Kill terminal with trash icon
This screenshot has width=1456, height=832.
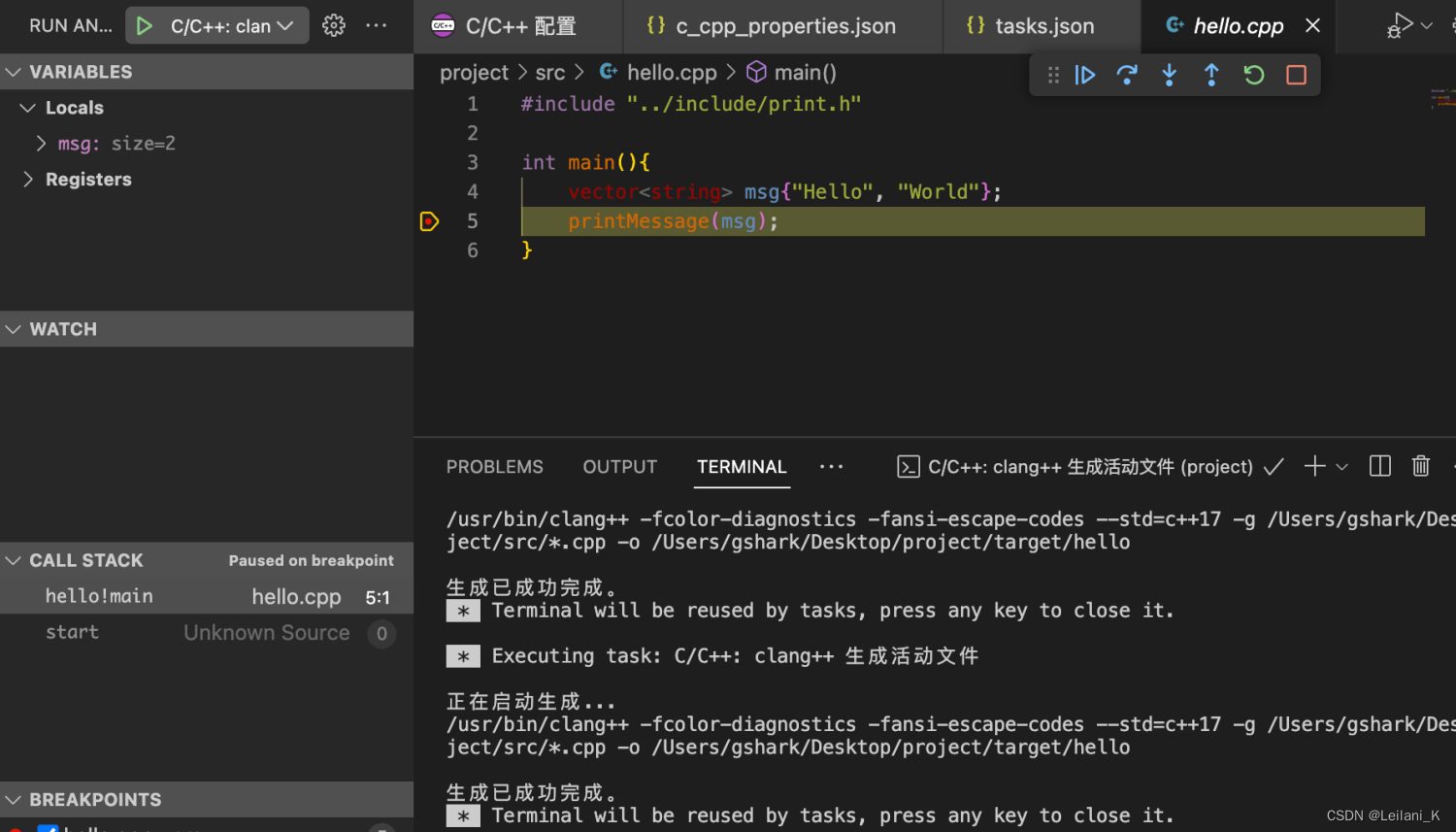pyautogui.click(x=1421, y=467)
